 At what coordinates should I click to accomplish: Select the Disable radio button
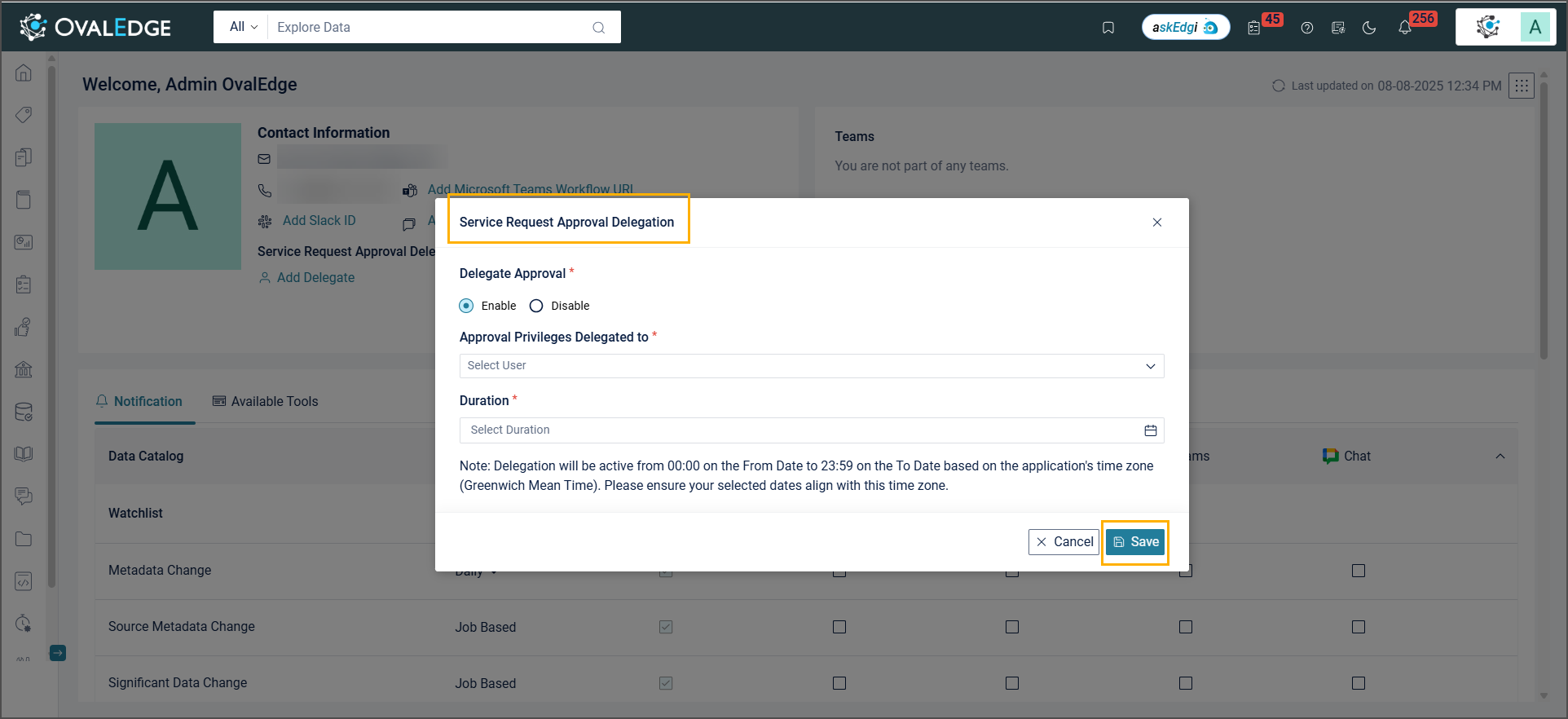click(536, 306)
